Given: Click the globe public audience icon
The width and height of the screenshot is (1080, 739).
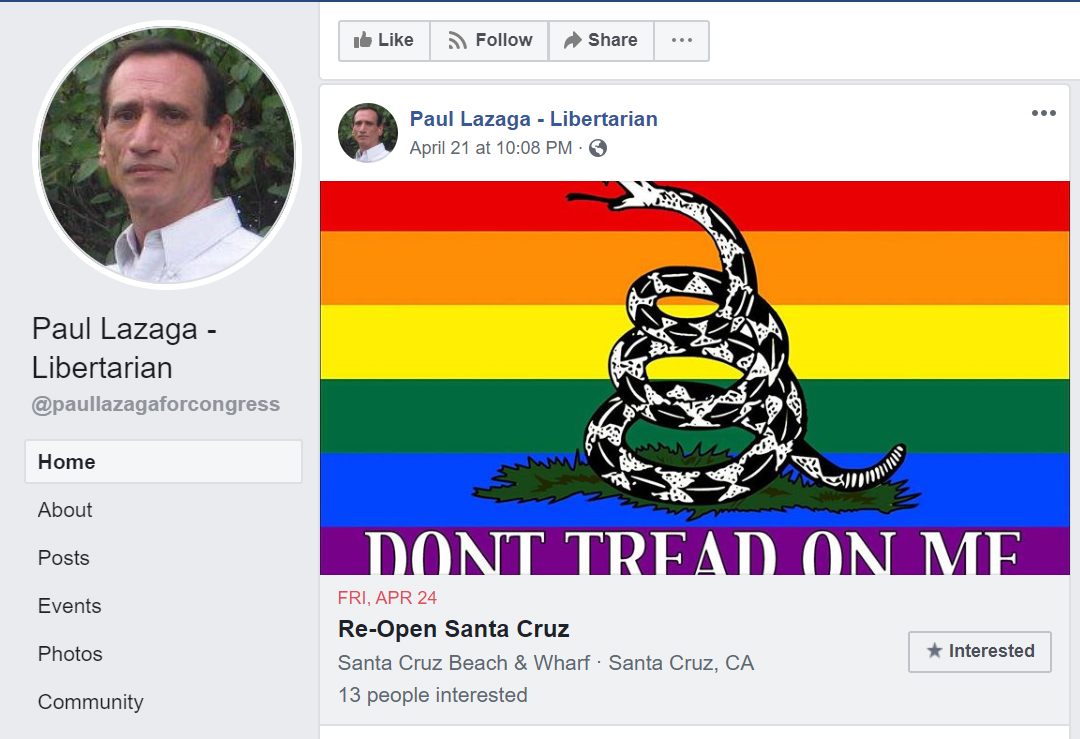Looking at the screenshot, I should 598,148.
